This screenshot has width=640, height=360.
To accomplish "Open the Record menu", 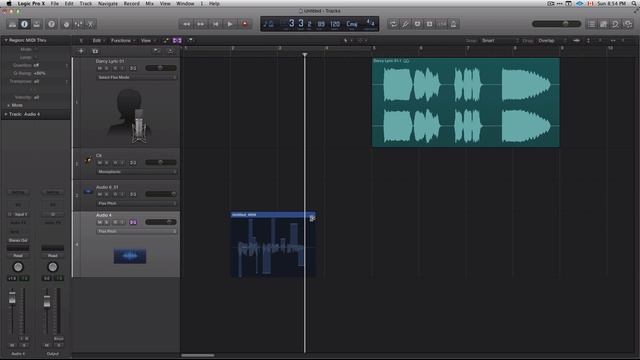I will pyautogui.click(x=131, y=3).
